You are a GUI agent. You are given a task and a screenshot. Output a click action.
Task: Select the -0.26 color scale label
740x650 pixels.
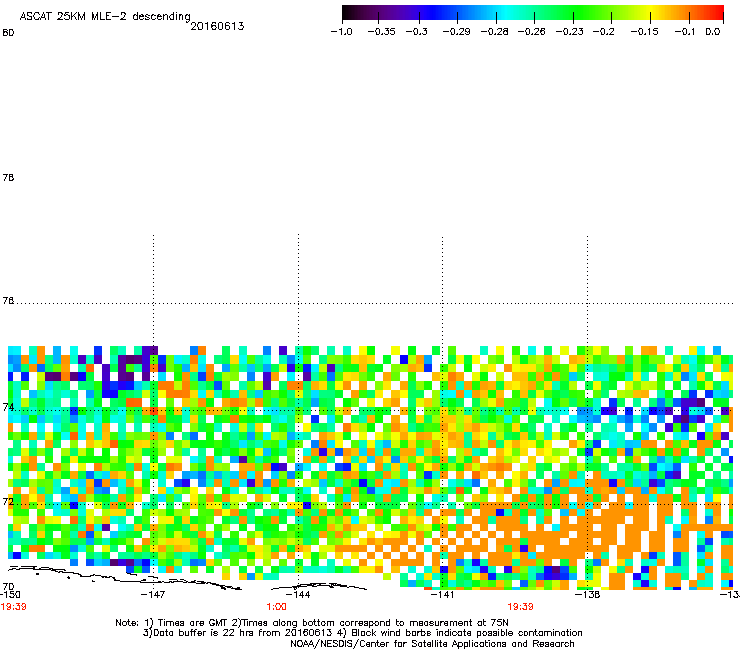coord(532,32)
